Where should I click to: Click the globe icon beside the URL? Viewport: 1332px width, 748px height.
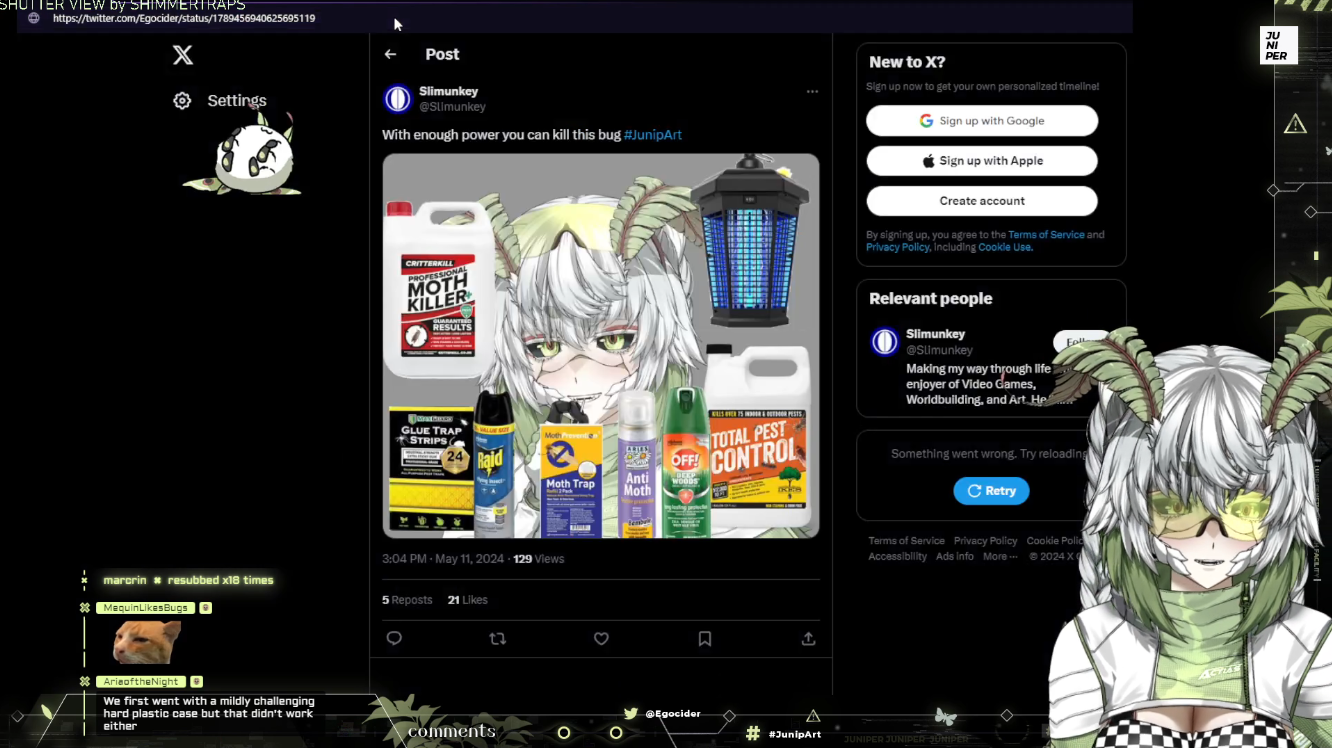pos(34,18)
